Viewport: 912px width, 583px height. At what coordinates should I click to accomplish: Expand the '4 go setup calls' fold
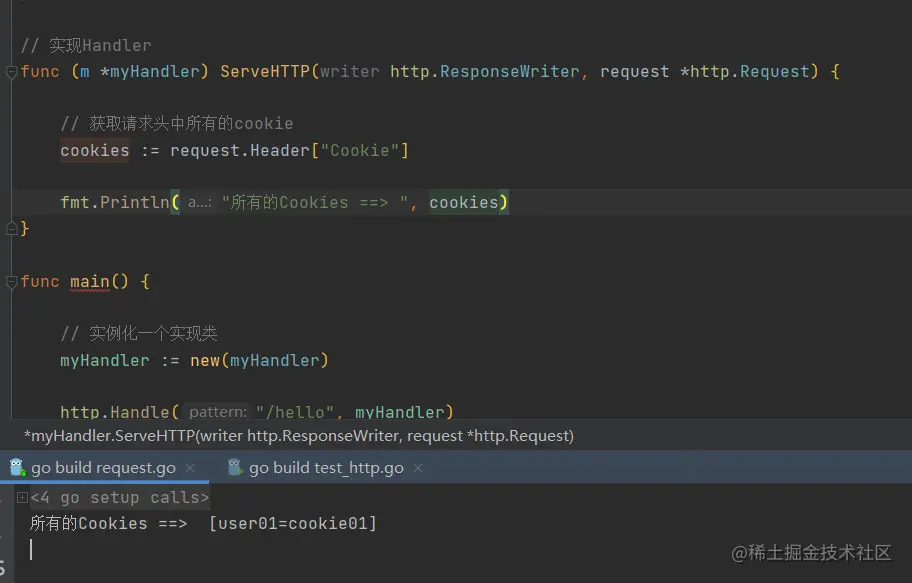click(x=22, y=497)
